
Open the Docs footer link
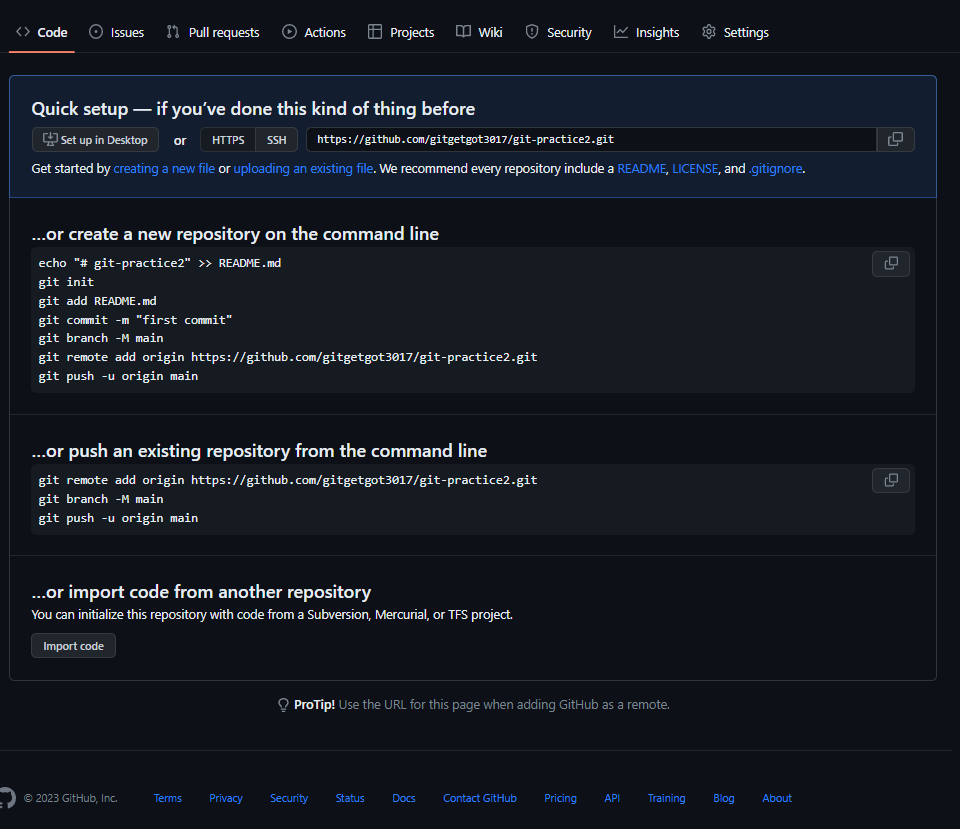tap(404, 798)
